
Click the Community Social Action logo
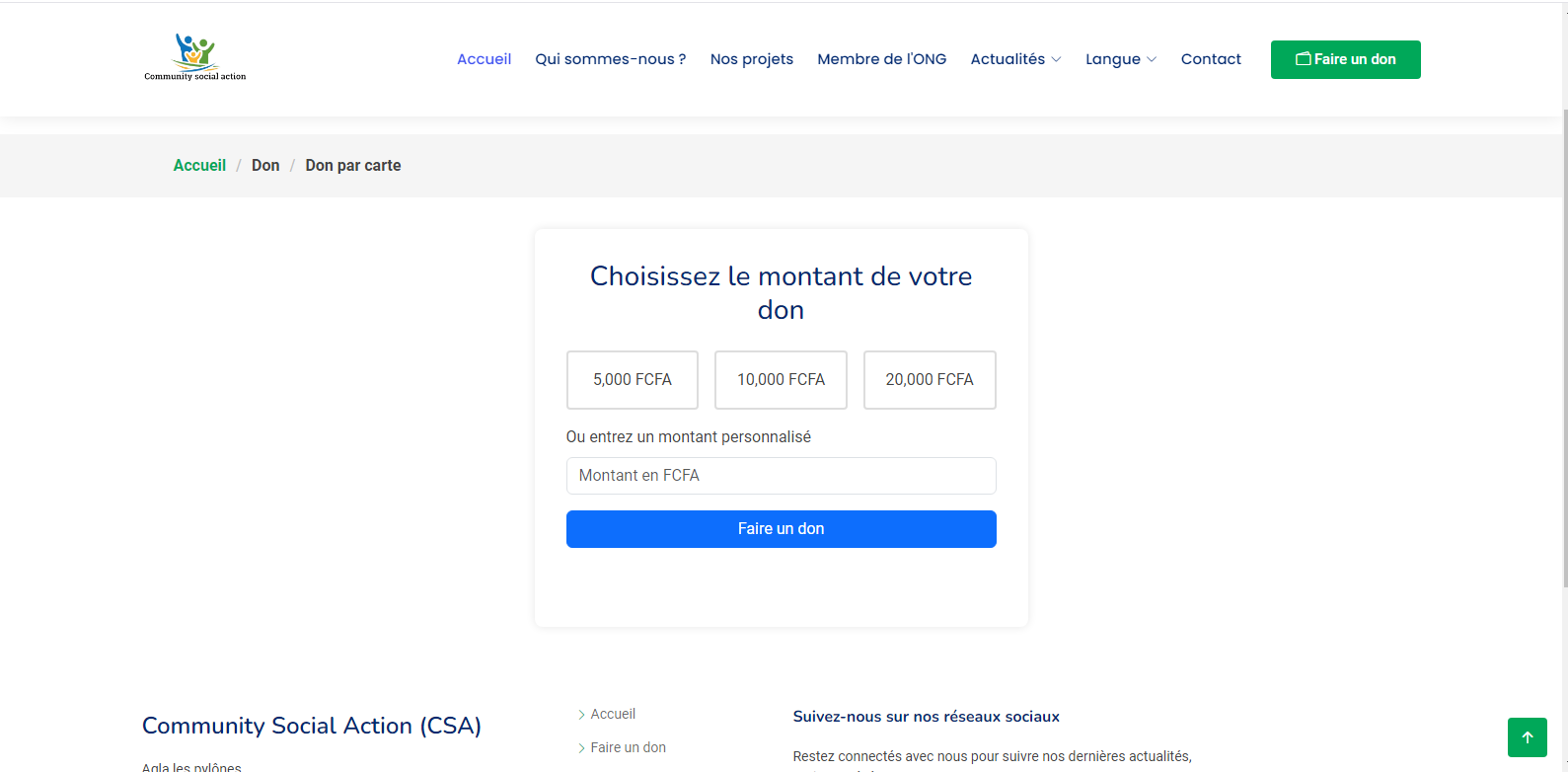coord(195,58)
